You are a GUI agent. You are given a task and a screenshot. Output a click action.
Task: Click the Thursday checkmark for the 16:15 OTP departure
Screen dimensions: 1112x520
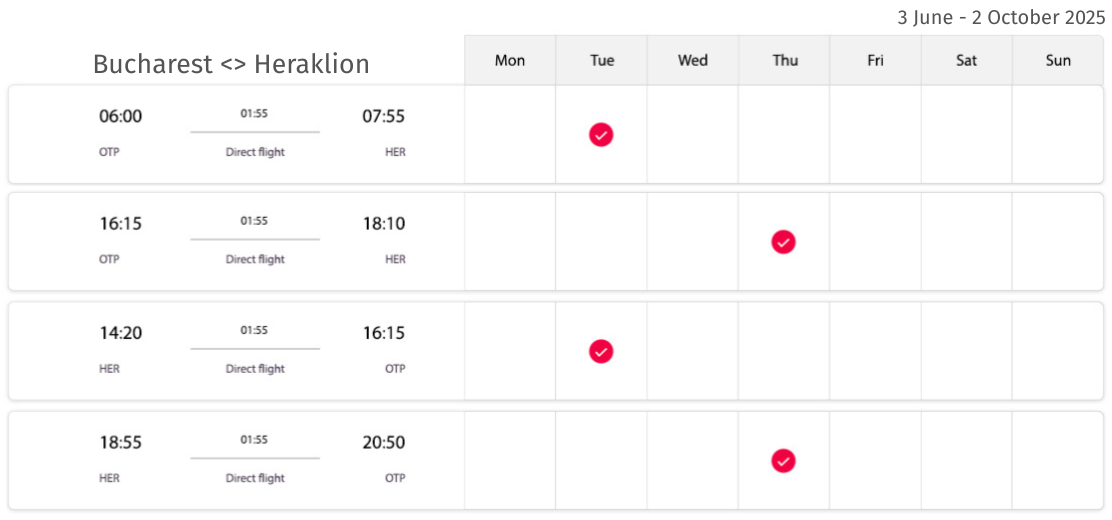click(783, 242)
